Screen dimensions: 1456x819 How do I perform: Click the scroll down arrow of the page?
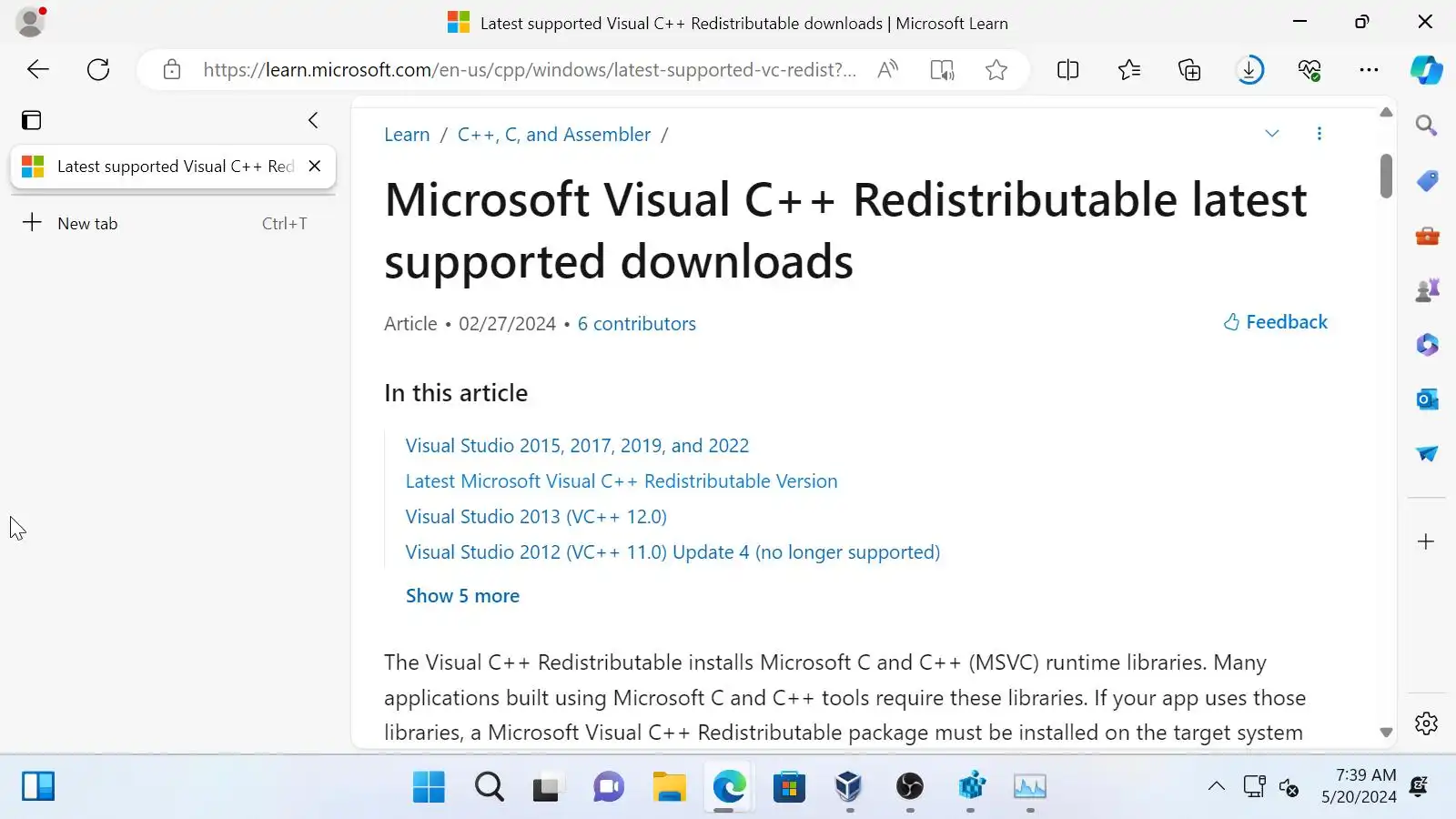coord(1386,733)
